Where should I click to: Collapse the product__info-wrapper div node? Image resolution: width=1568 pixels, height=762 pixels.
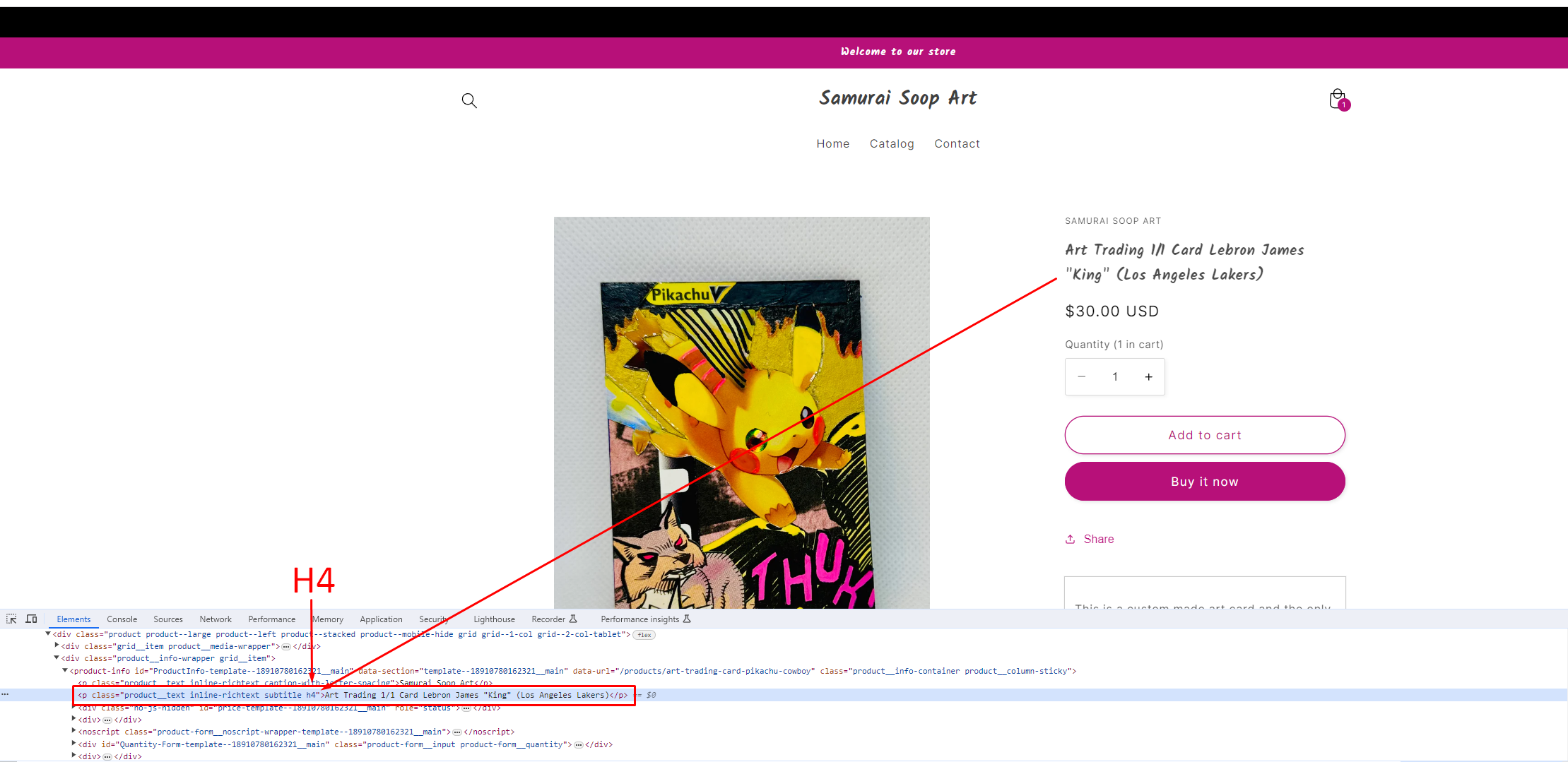pyautogui.click(x=57, y=657)
